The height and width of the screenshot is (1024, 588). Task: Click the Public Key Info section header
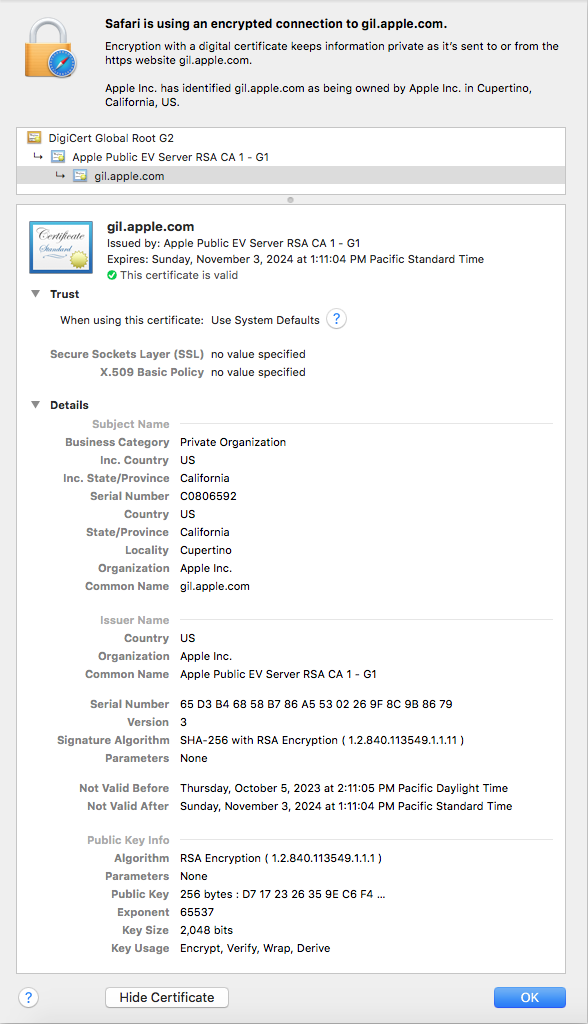128,840
